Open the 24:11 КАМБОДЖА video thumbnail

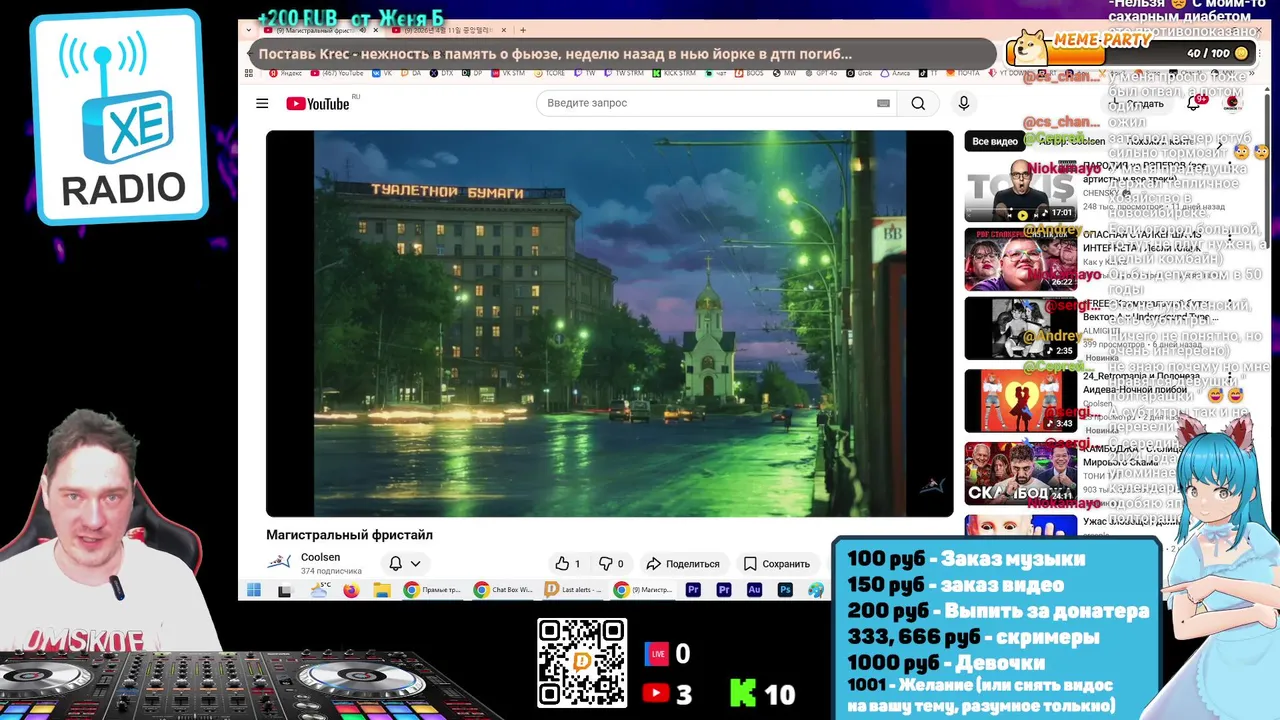tap(1020, 472)
